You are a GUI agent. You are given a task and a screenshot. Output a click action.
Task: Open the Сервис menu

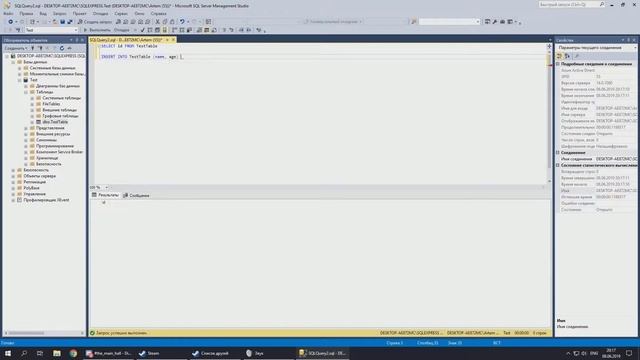click(121, 13)
